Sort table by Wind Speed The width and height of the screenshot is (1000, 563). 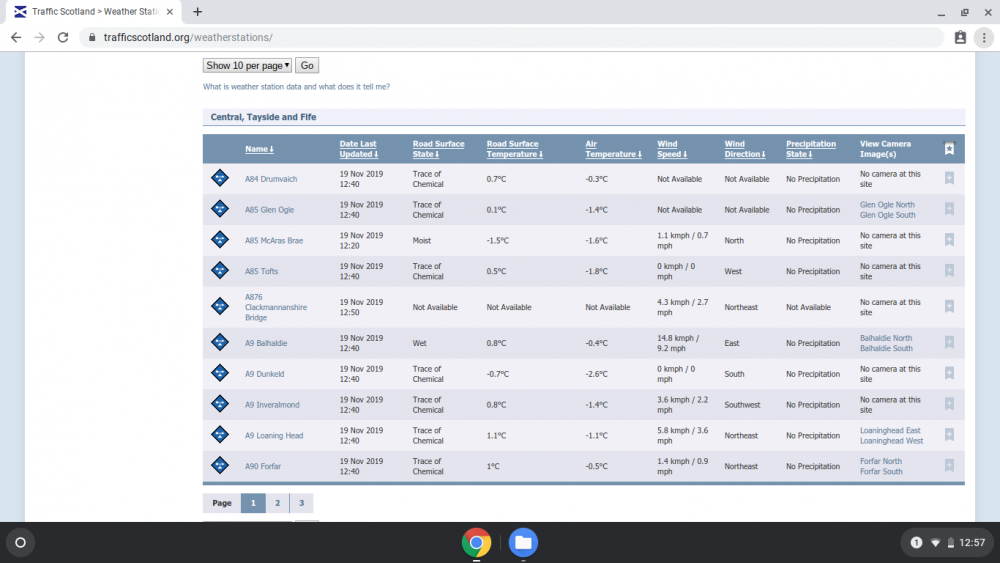pyautogui.click(x=672, y=149)
